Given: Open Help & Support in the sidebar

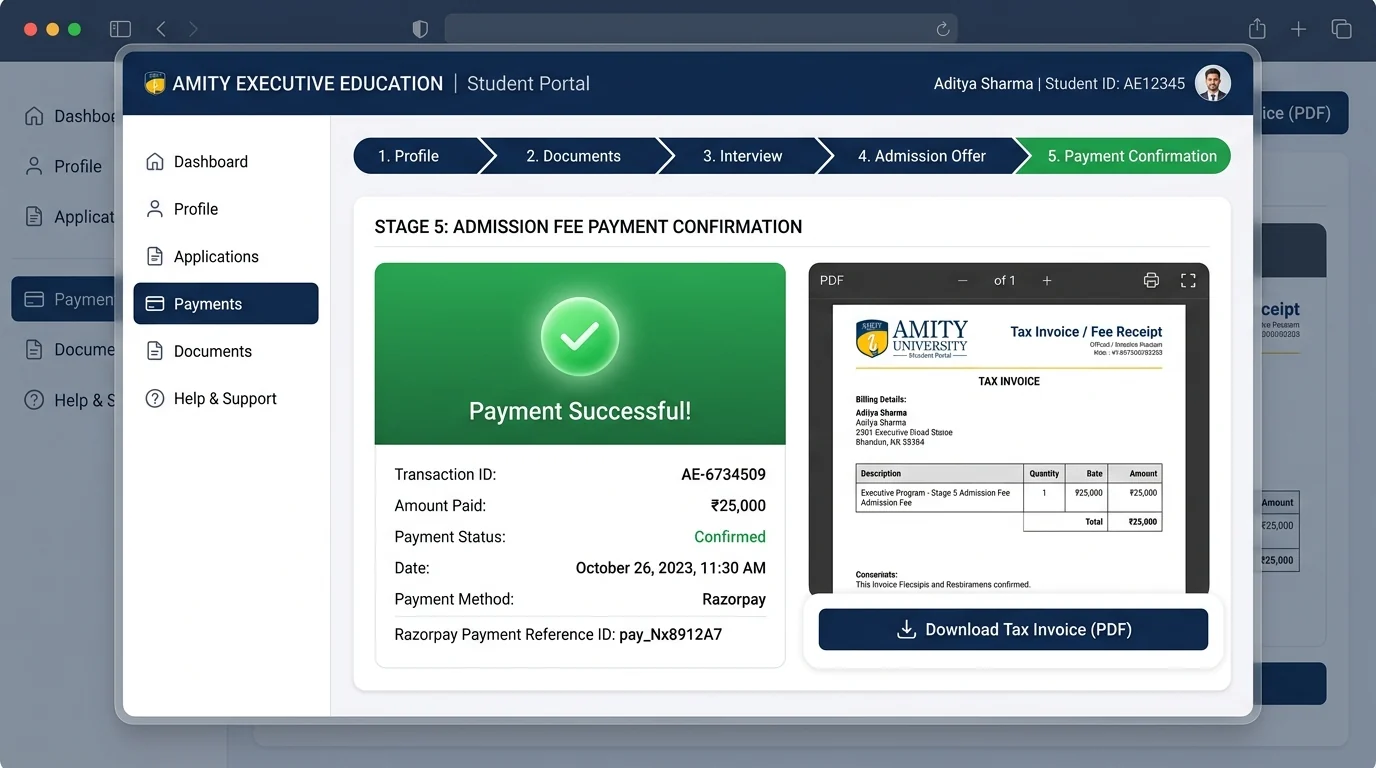Looking at the screenshot, I should (225, 399).
